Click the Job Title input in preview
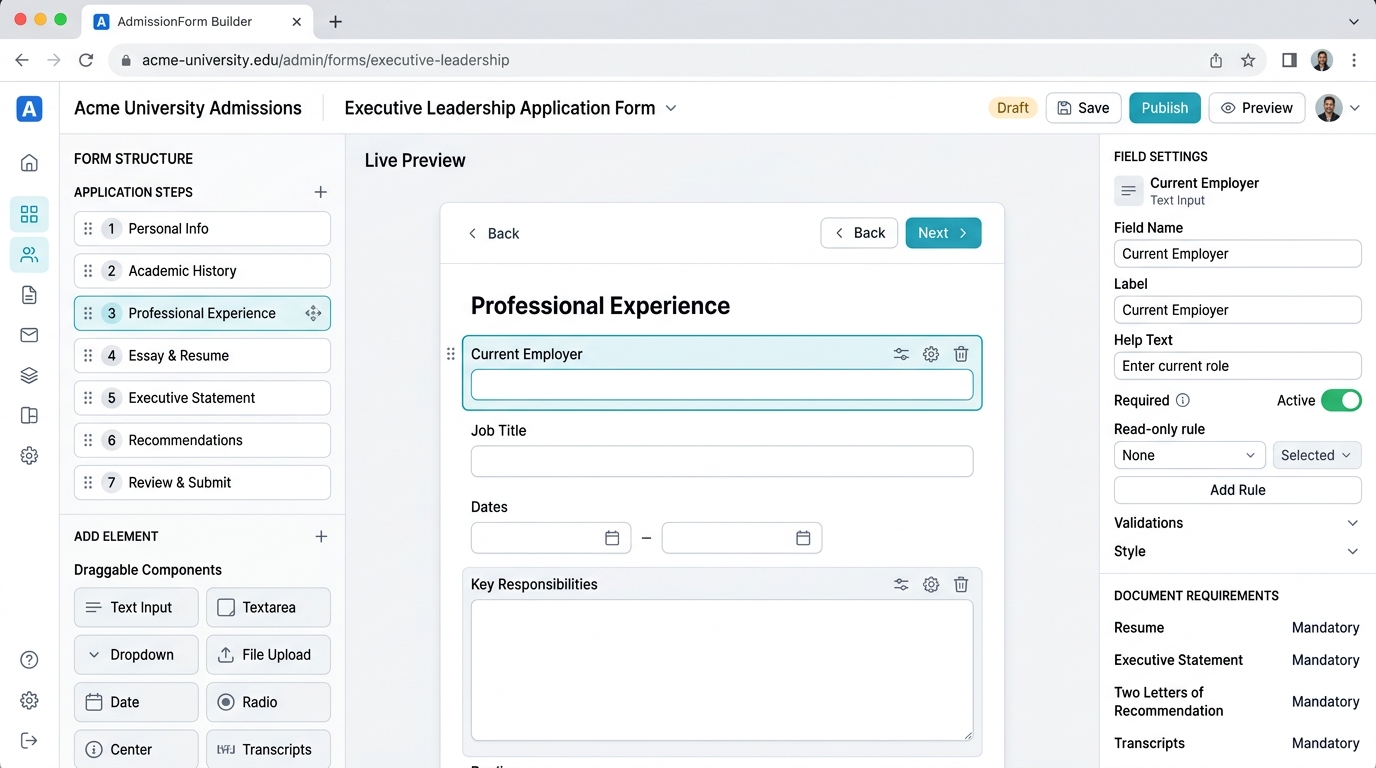Viewport: 1376px width, 768px height. point(722,461)
